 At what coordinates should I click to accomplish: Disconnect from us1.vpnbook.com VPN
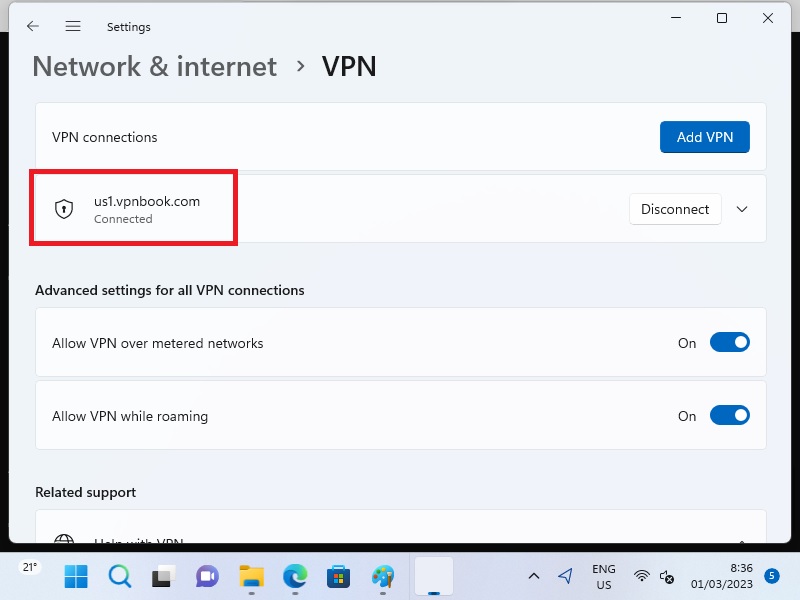pos(675,209)
